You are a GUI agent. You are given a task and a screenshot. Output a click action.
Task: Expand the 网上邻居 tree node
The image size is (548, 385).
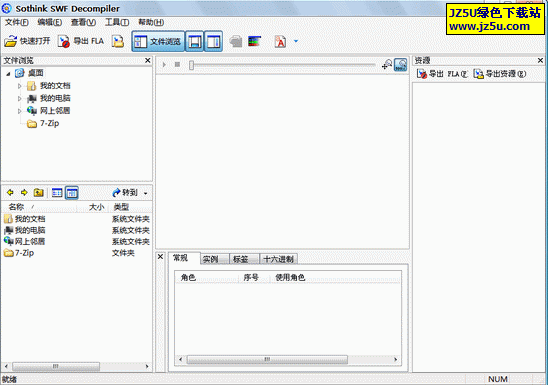20,111
